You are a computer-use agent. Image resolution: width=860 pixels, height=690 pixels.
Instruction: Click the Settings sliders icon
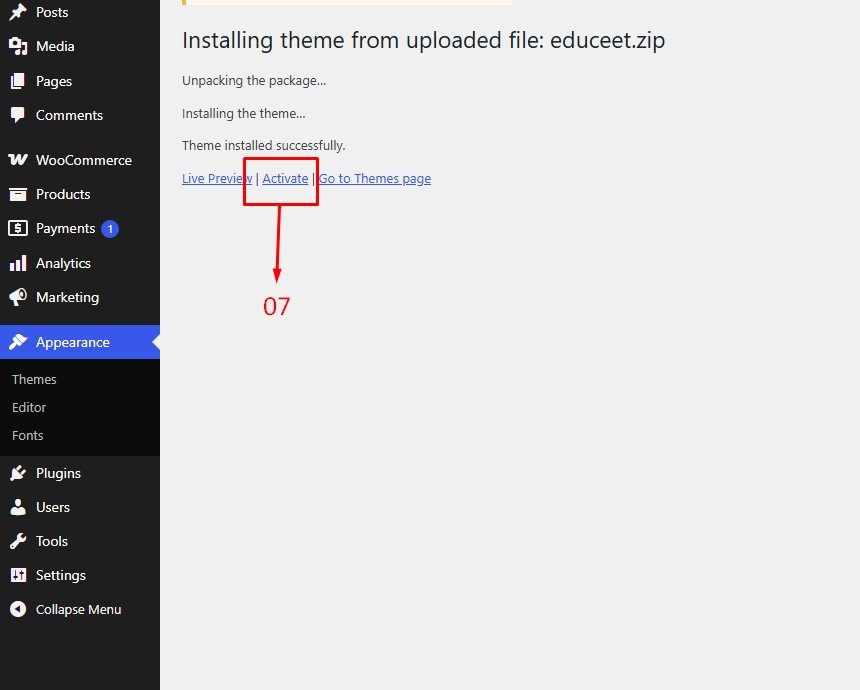[18, 575]
